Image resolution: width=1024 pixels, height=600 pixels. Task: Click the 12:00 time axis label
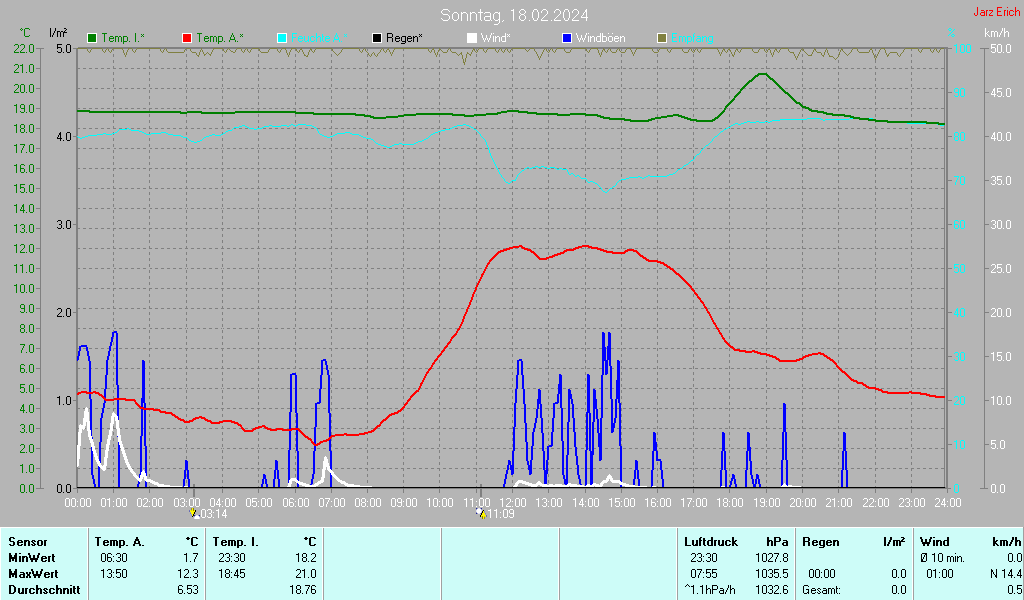(513, 501)
